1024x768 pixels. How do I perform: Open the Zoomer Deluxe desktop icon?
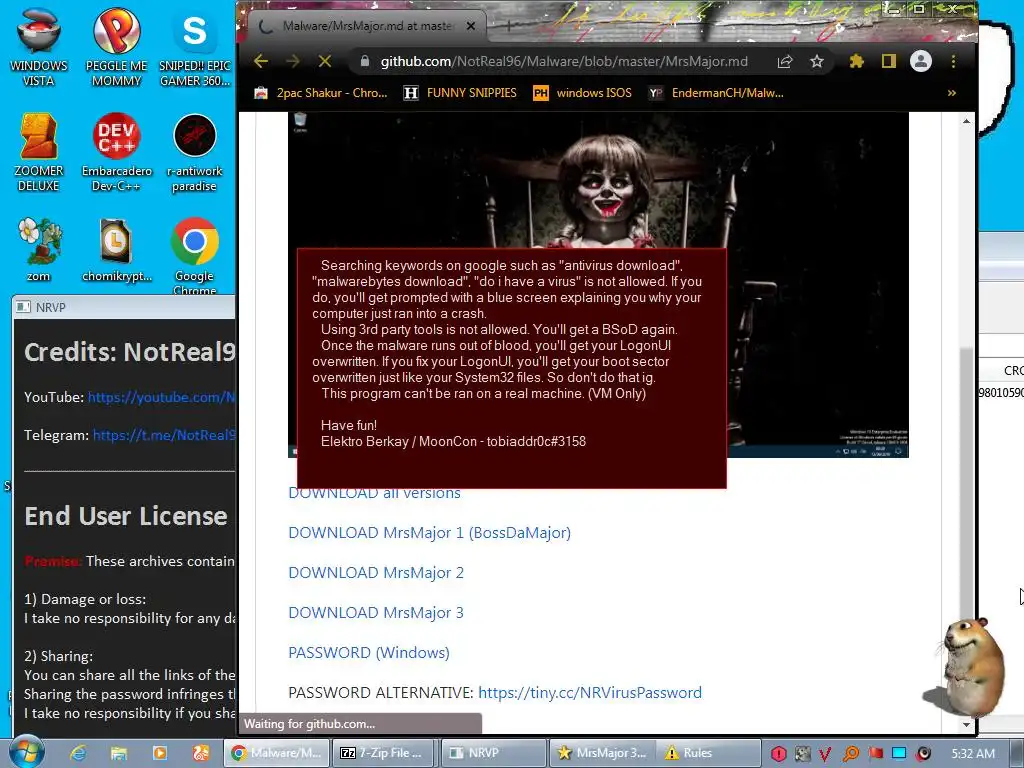coord(39,152)
